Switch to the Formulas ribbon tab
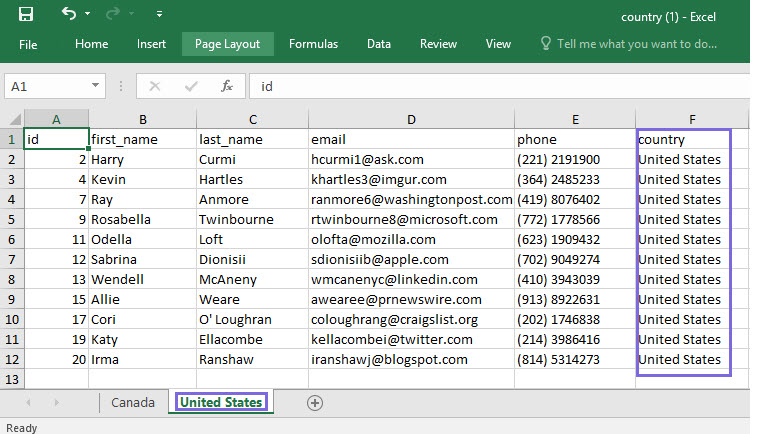This screenshot has height=434, width=763. click(x=313, y=44)
